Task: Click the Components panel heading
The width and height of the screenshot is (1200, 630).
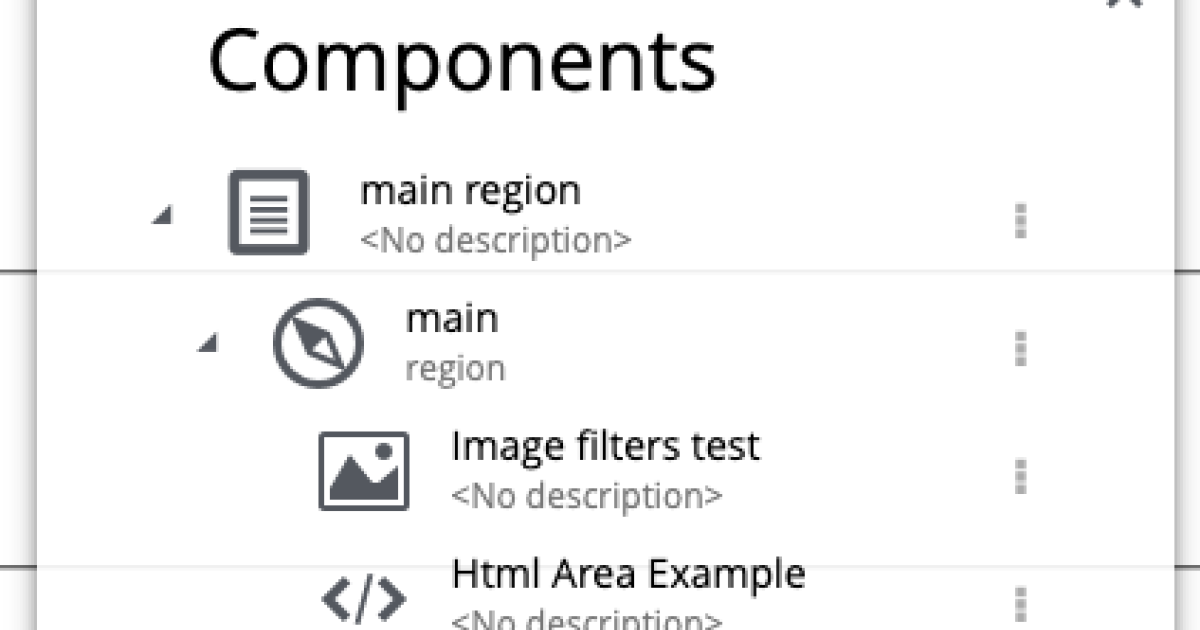Action: [462, 64]
